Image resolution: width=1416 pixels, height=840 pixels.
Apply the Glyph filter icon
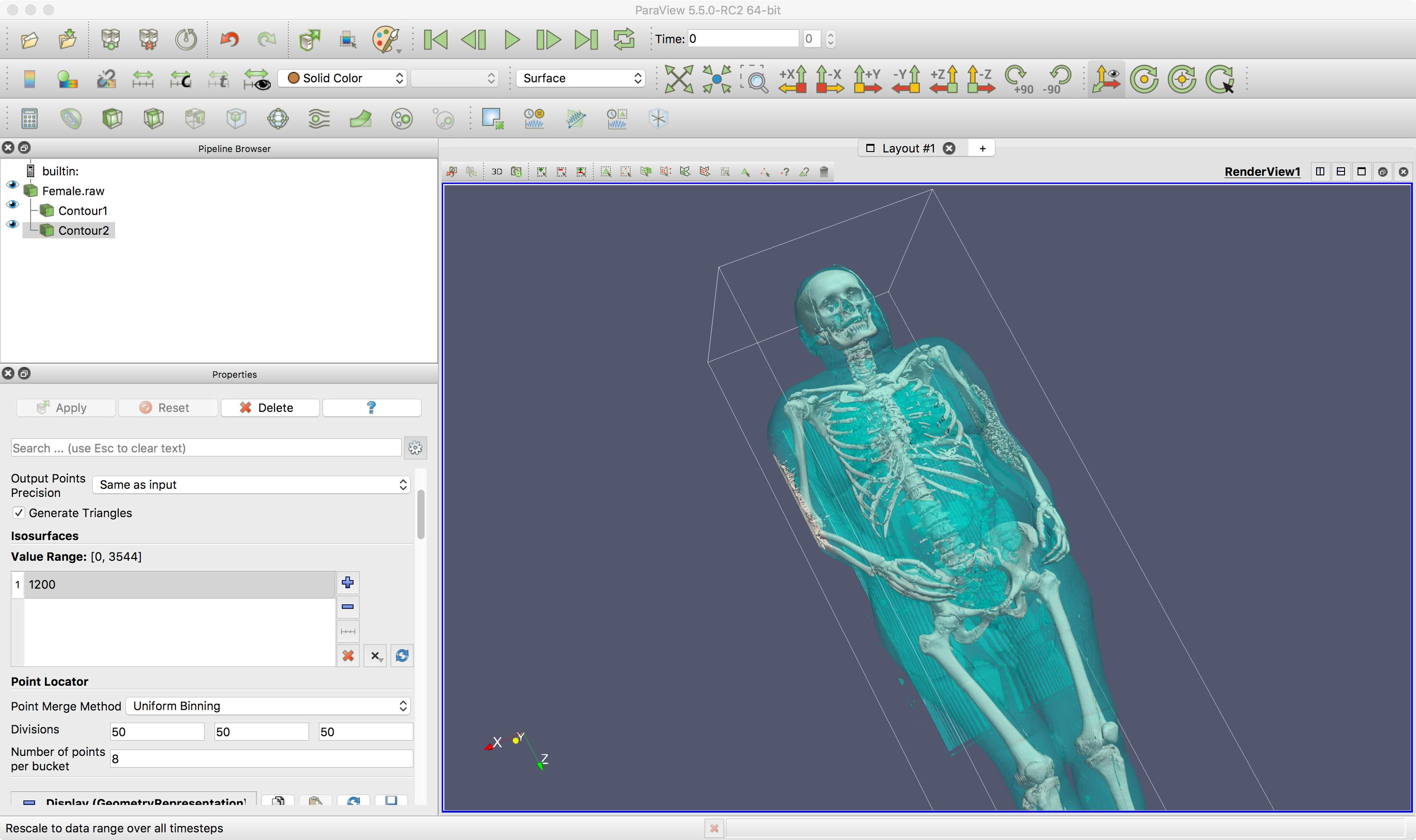278,119
